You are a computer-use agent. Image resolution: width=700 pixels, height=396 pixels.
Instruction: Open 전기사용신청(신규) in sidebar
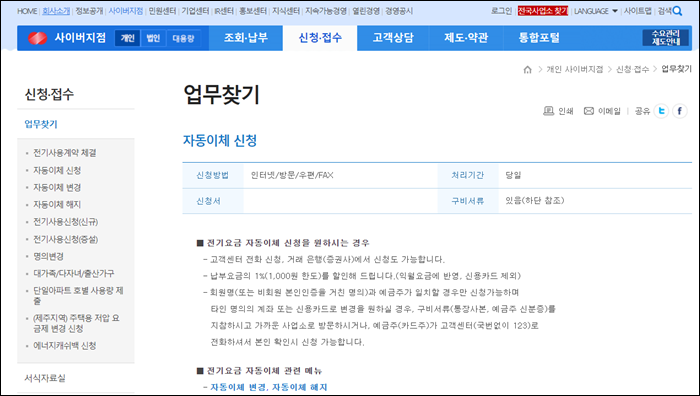tap(66, 222)
